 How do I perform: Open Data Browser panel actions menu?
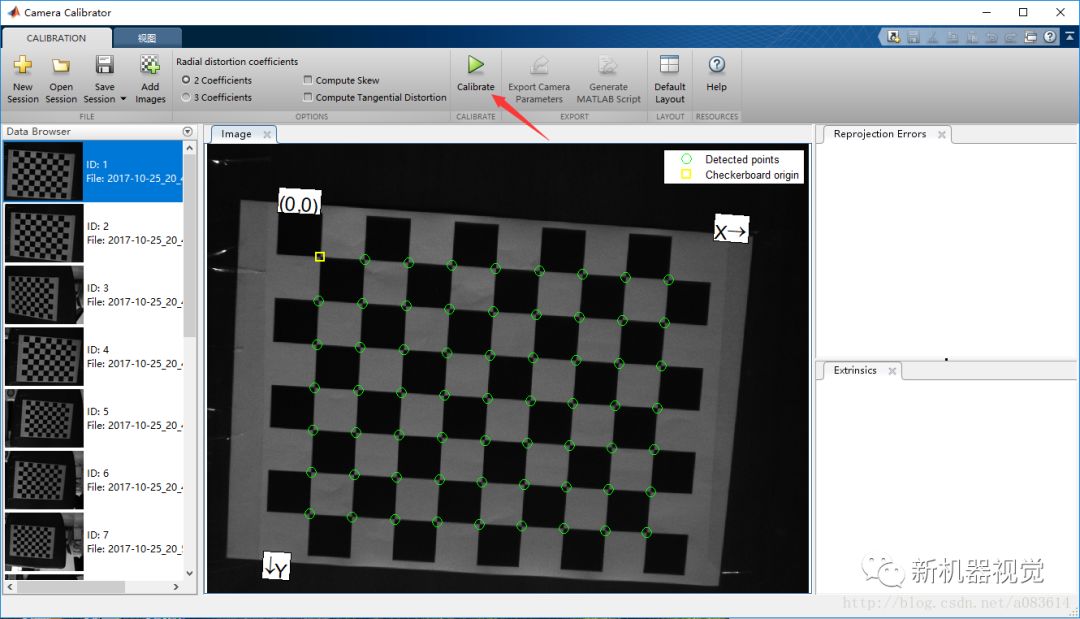(187, 132)
